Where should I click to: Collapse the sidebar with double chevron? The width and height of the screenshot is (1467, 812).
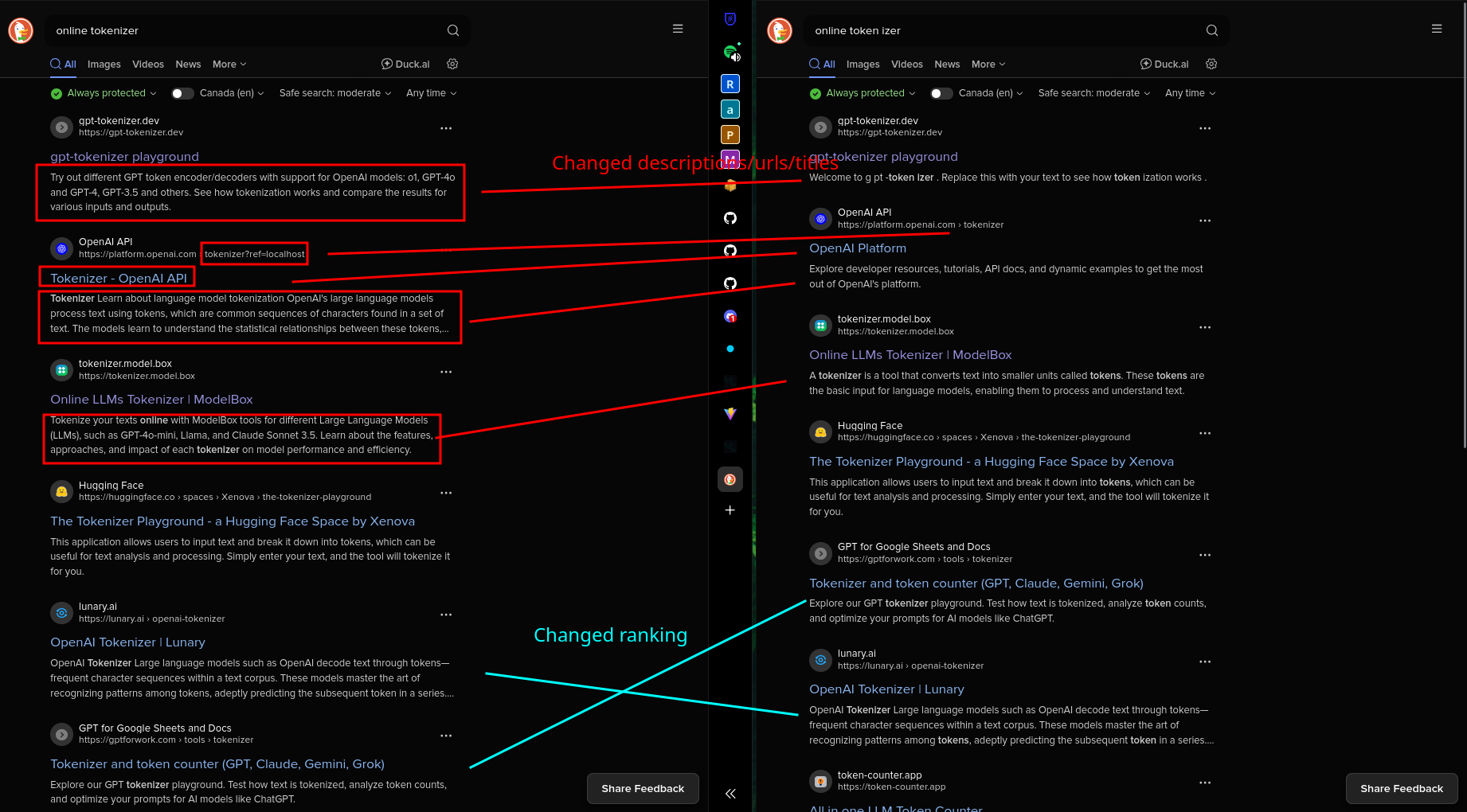(730, 793)
